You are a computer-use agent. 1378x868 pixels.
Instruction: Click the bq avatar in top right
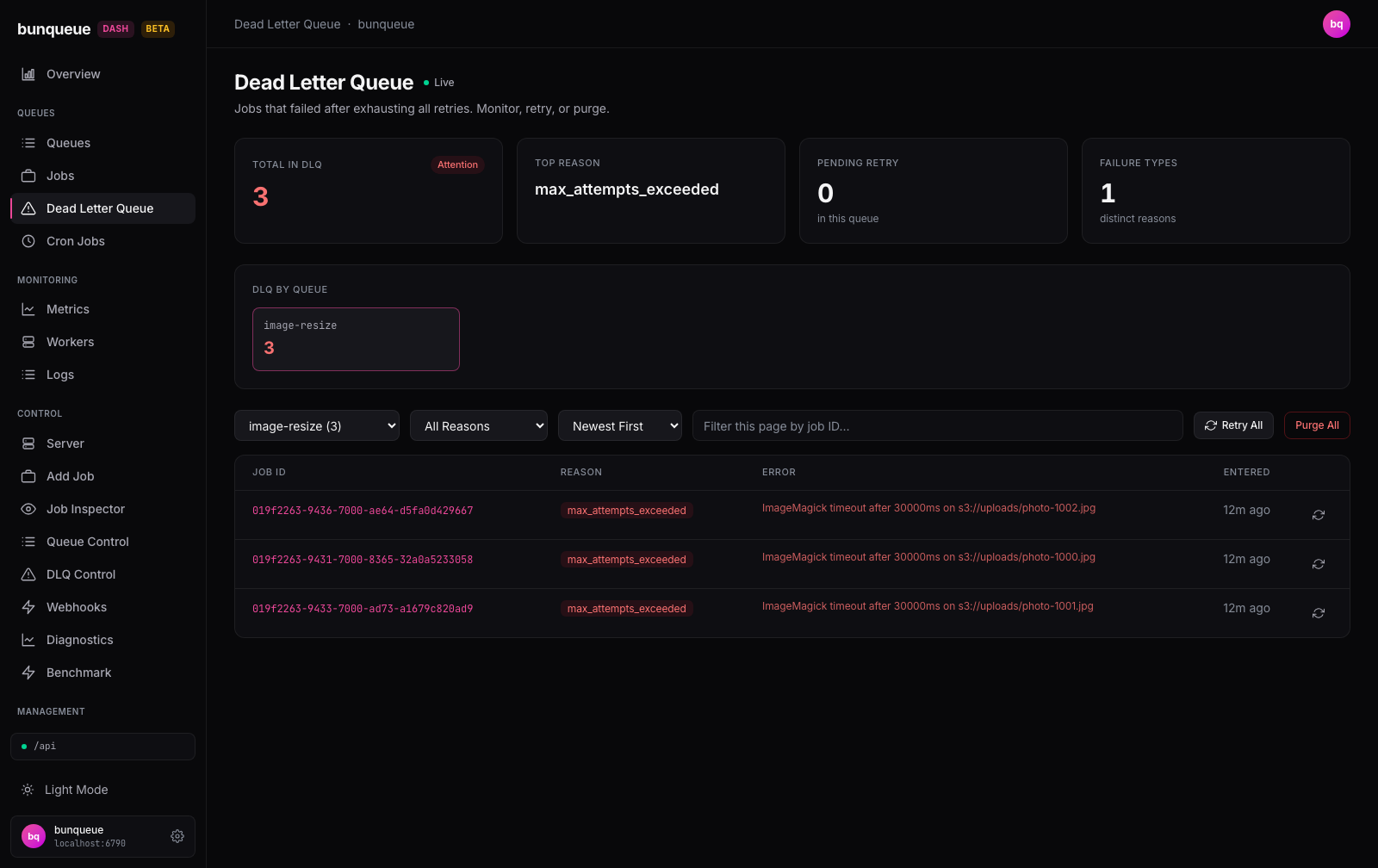[1337, 24]
